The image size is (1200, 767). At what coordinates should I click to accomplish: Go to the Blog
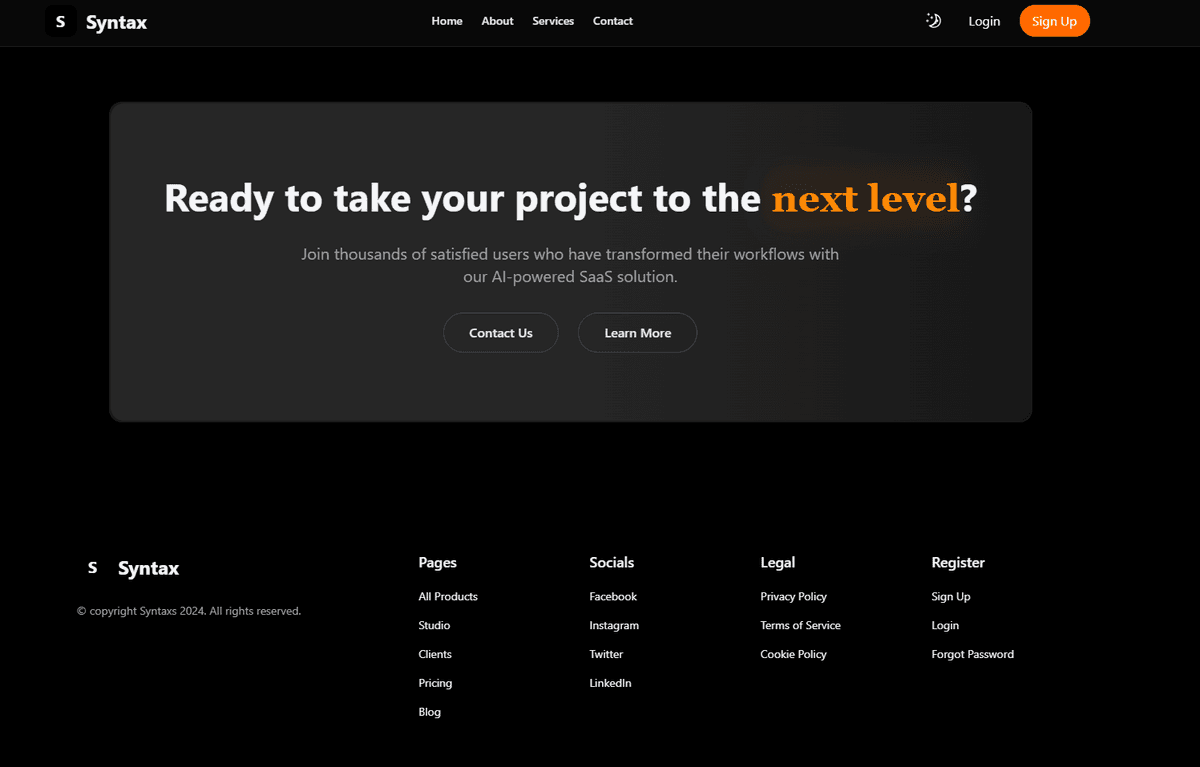429,711
